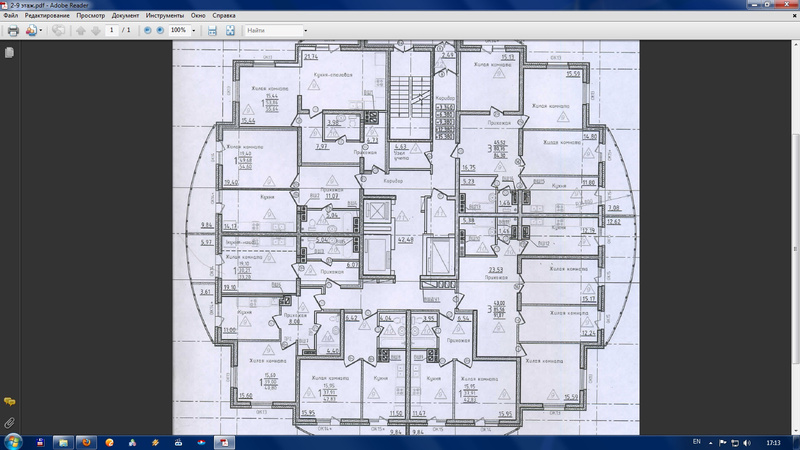Click the Adobe Reader title bar icon
Image resolution: width=800 pixels, height=450 pixels.
[5, 5]
